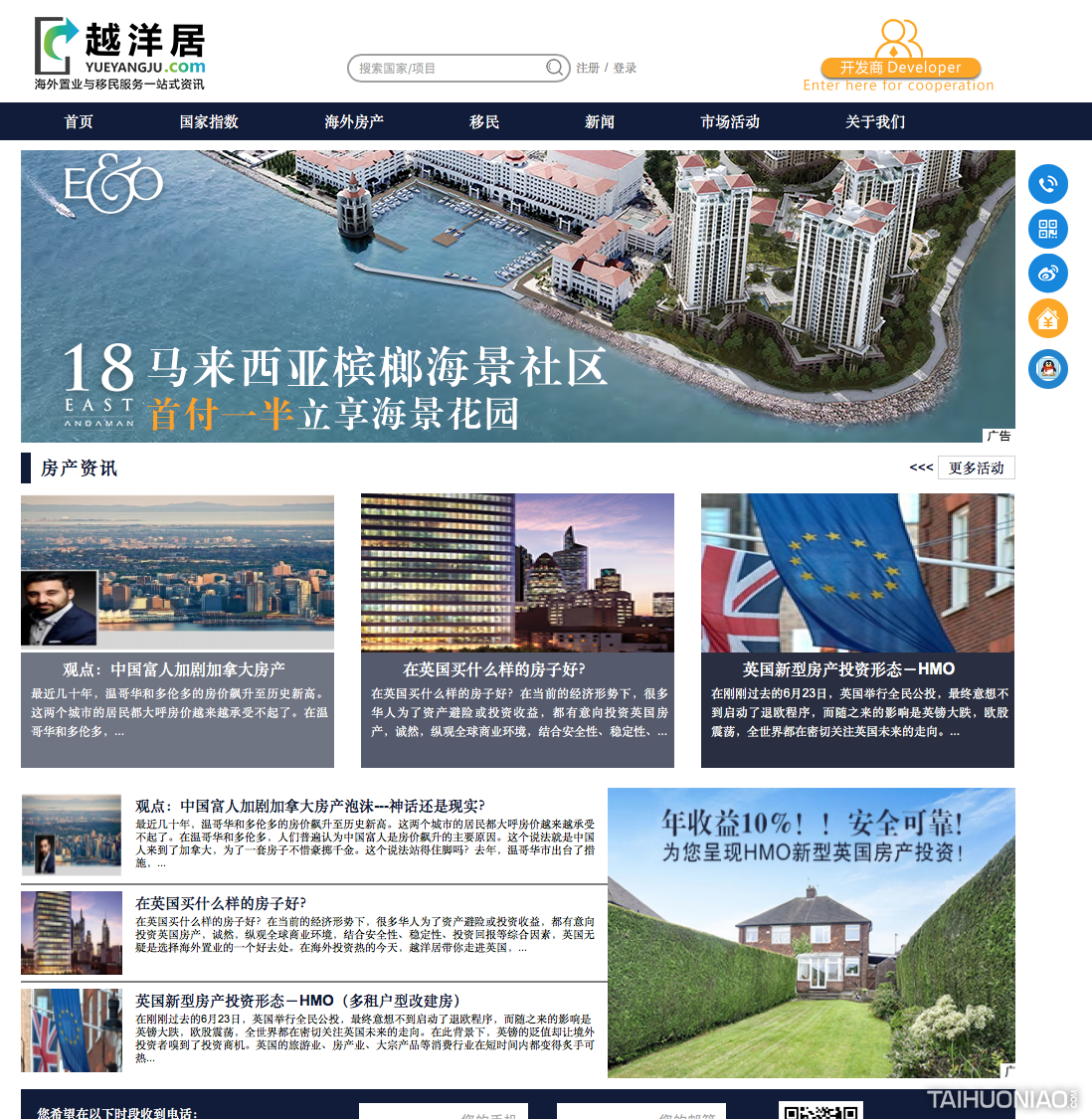This screenshot has height=1119, width=1092.
Task: Click the 搜索国家/项目 search field
Action: pyautogui.click(x=448, y=68)
